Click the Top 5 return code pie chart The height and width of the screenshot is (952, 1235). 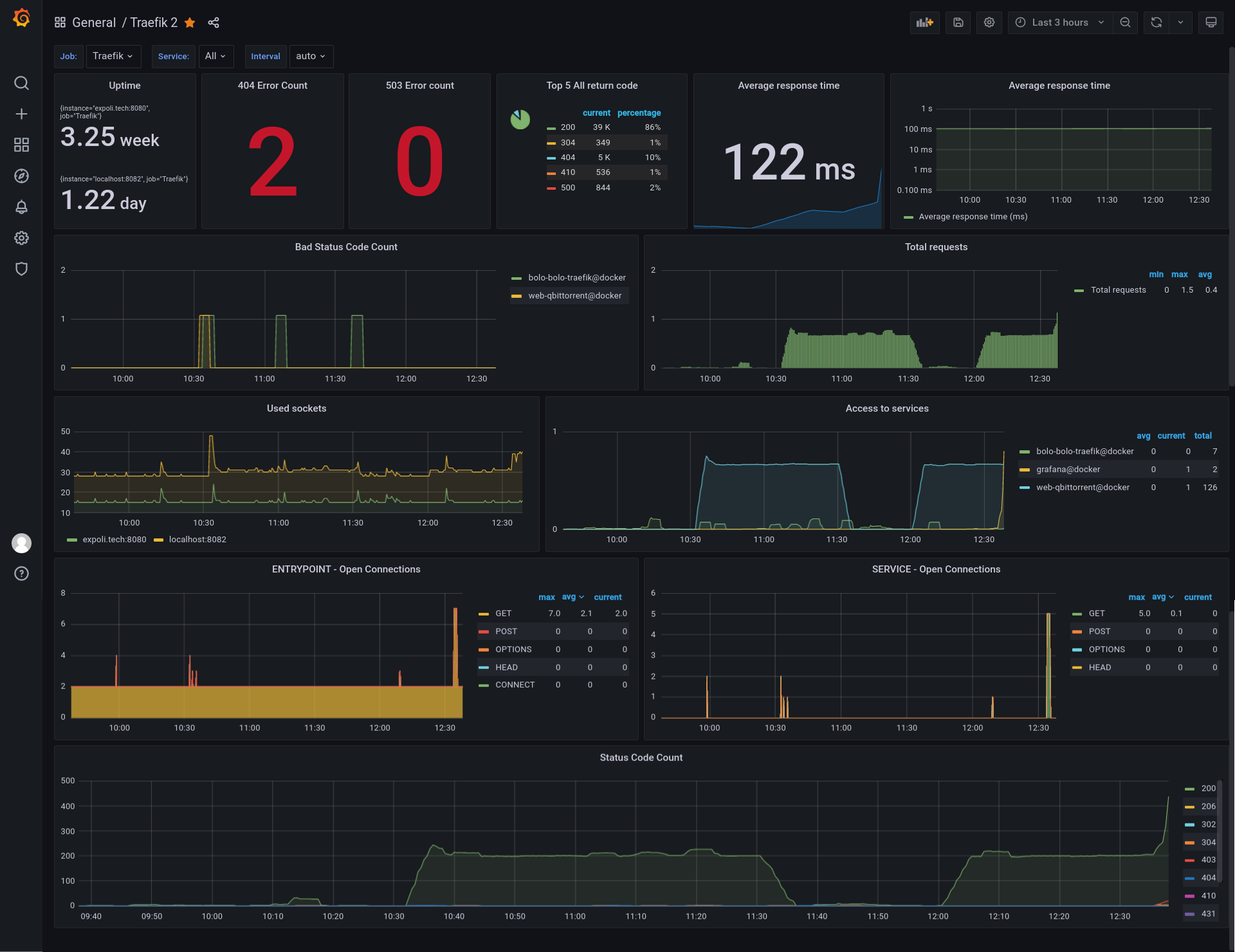pyautogui.click(x=520, y=119)
